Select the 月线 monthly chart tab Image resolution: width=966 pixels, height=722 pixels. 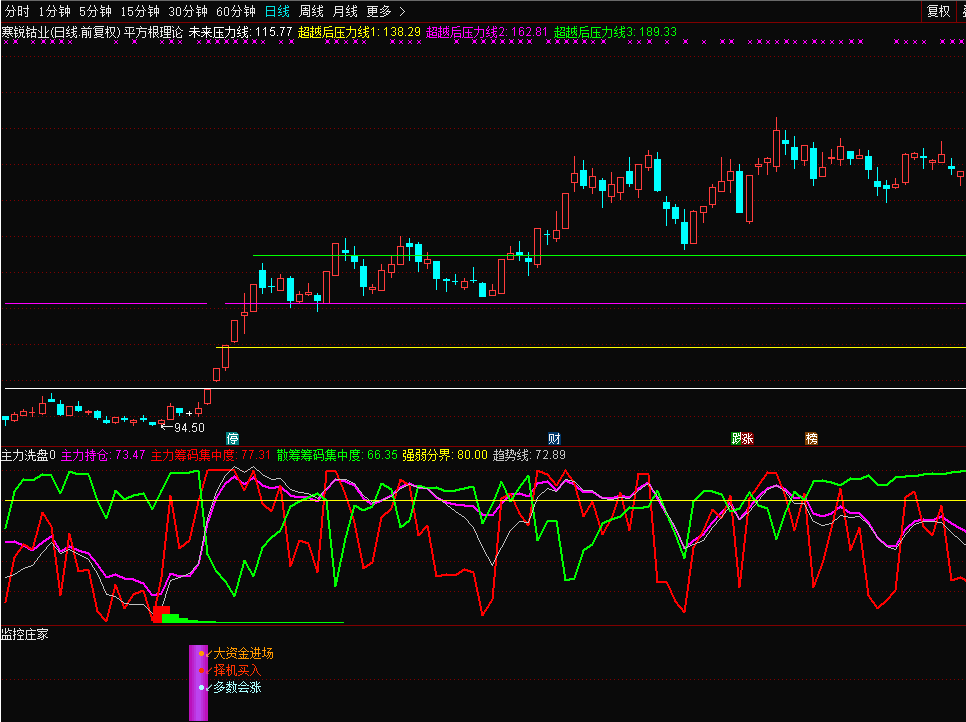pos(345,11)
